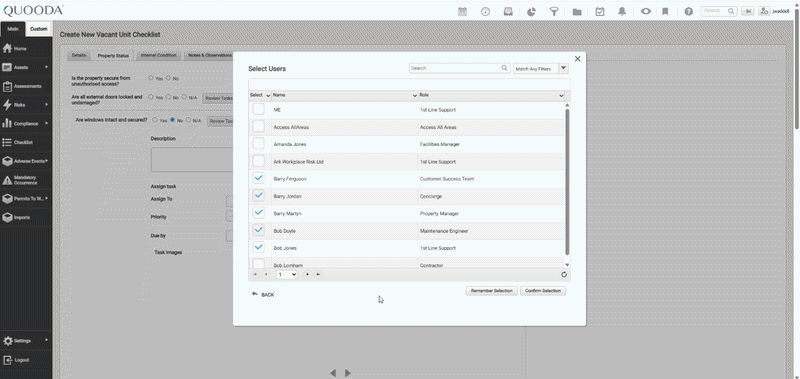Click the notifications bell icon

[622, 11]
